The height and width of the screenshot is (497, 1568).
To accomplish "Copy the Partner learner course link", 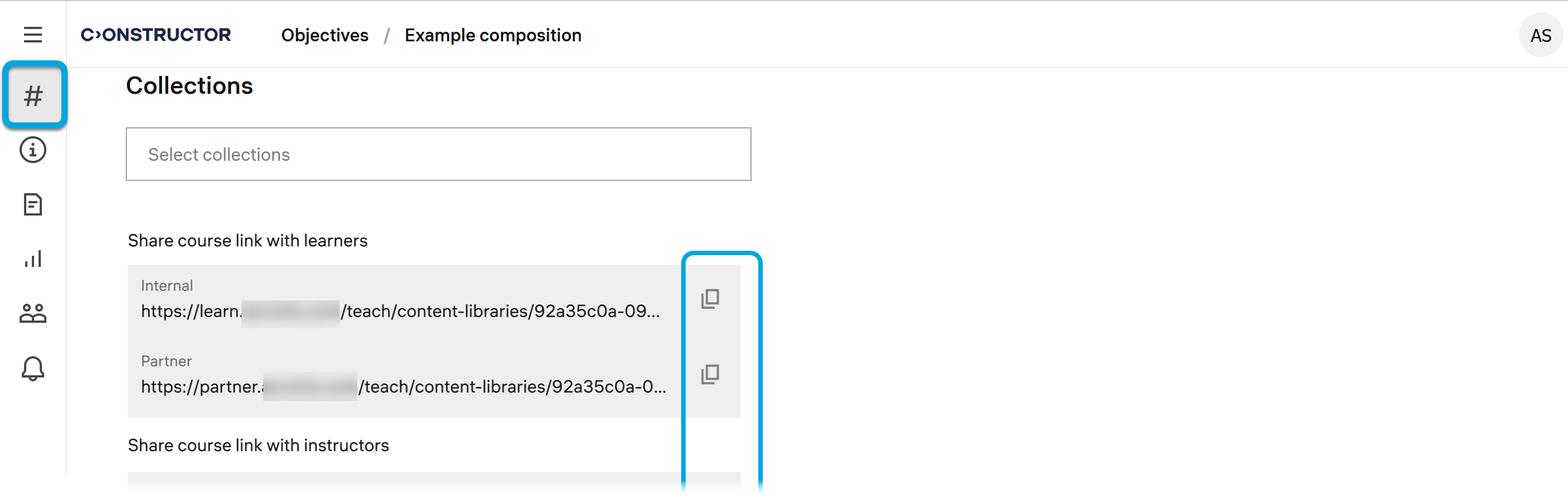I will (710, 374).
